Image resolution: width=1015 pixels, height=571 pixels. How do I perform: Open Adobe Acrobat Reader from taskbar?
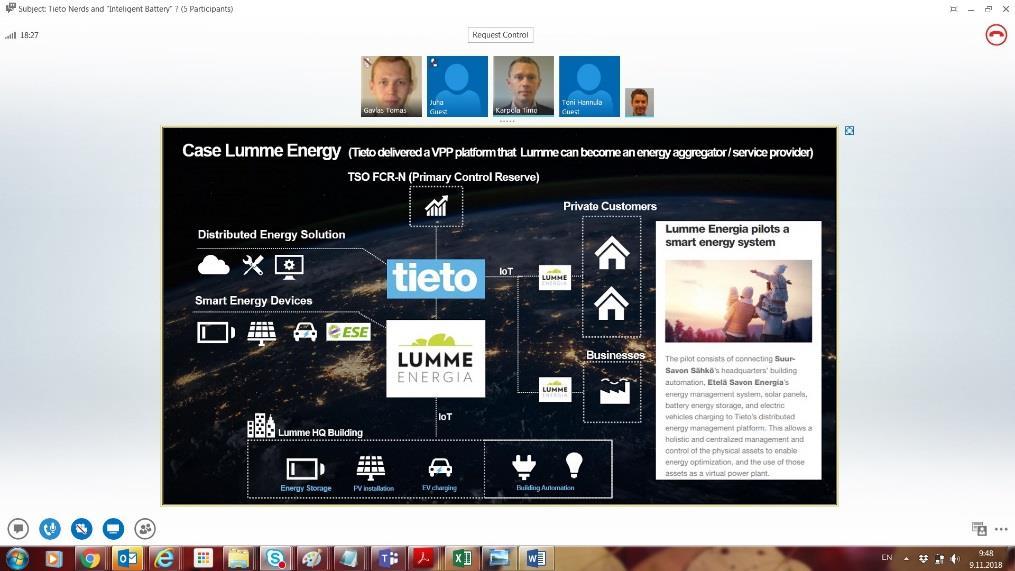point(424,558)
